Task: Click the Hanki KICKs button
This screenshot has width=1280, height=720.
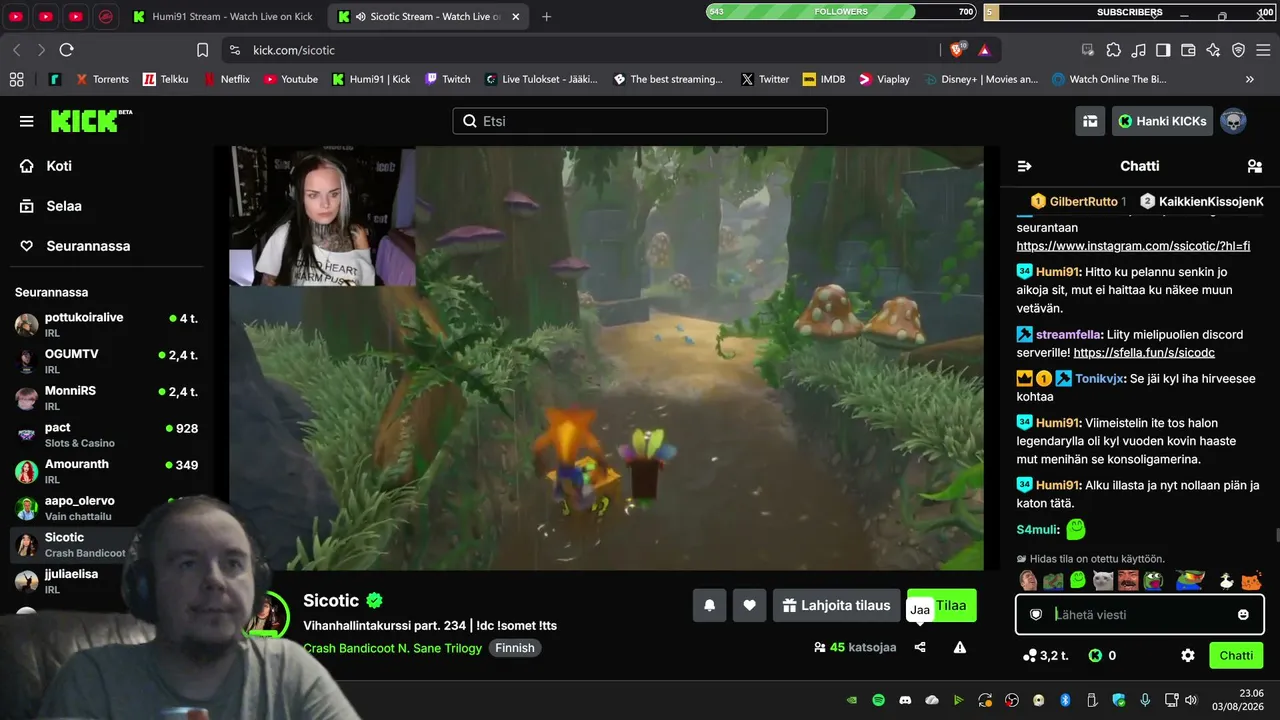Action: (x=1162, y=121)
